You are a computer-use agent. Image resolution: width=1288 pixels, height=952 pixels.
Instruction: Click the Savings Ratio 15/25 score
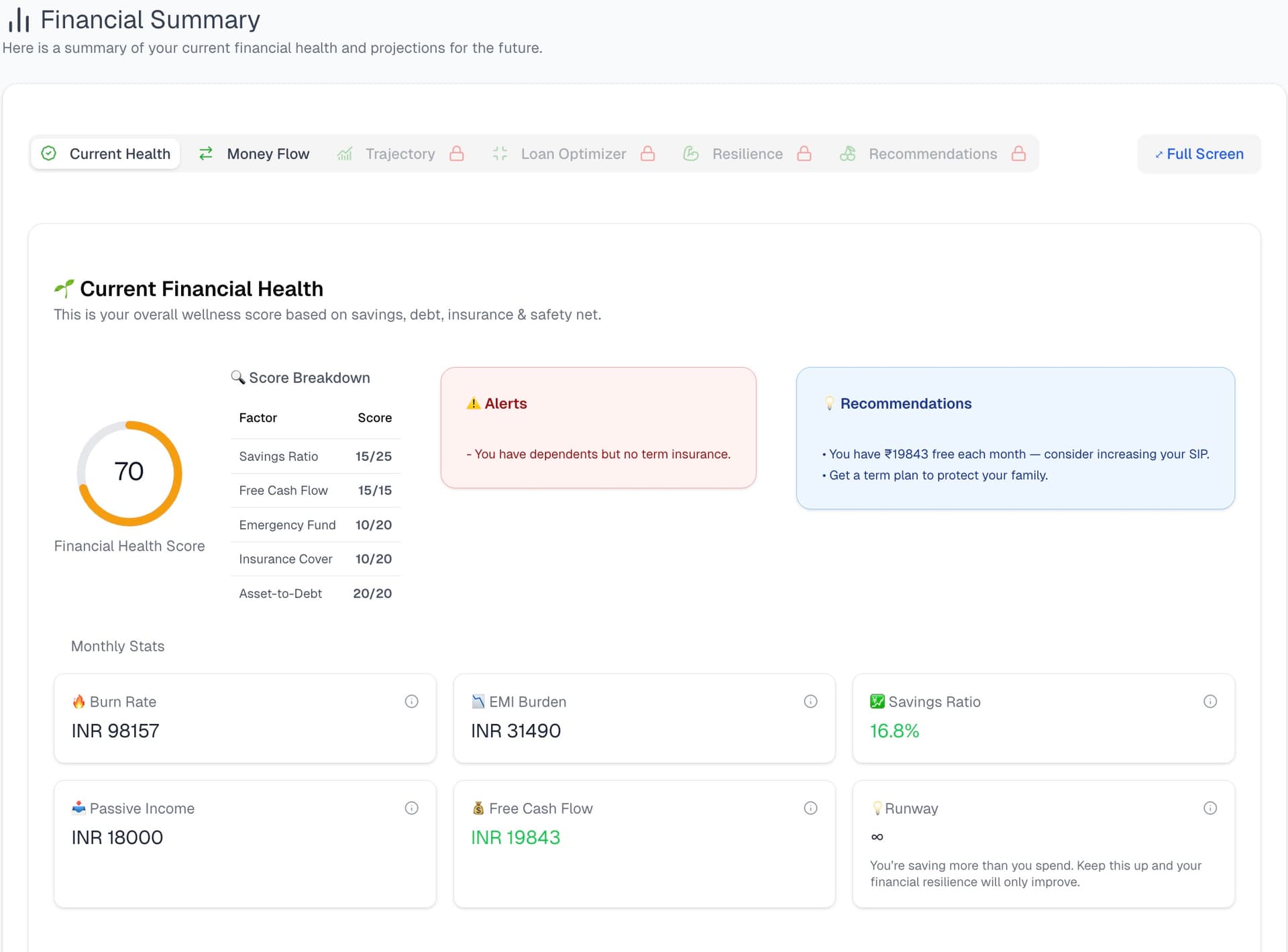(374, 456)
